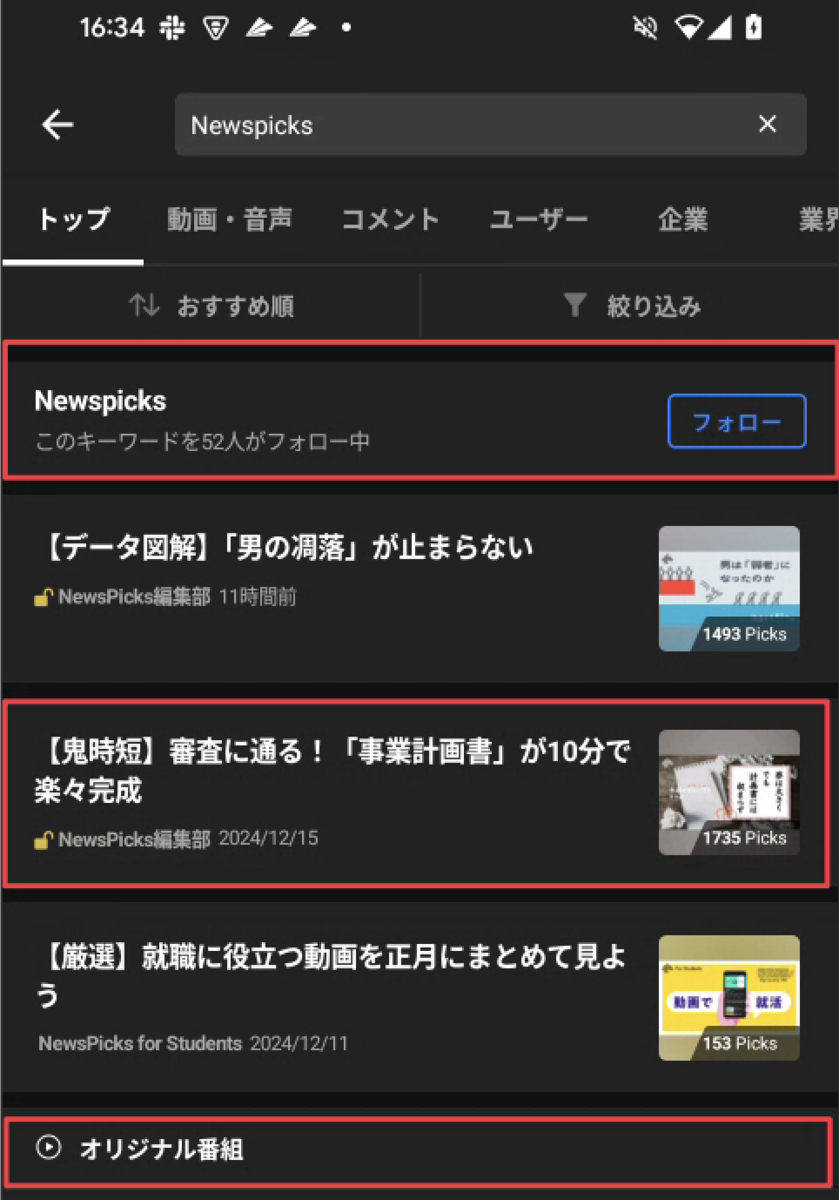Follow the Newspicks keyword

click(737, 422)
